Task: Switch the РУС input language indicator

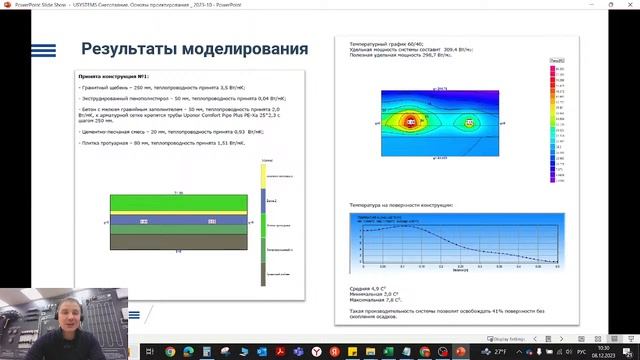Action: 582,351
